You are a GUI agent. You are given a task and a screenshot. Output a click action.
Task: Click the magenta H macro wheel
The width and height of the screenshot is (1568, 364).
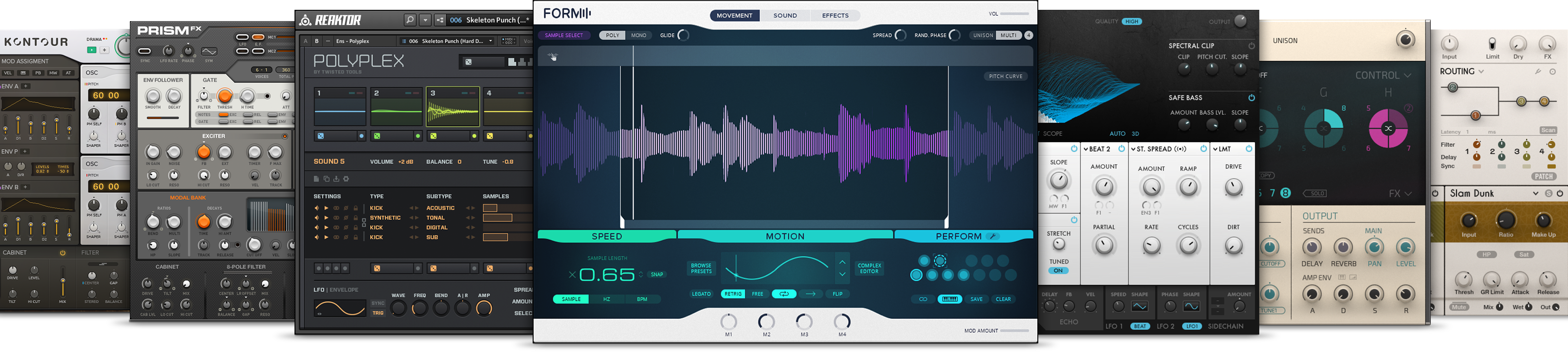tap(1388, 128)
